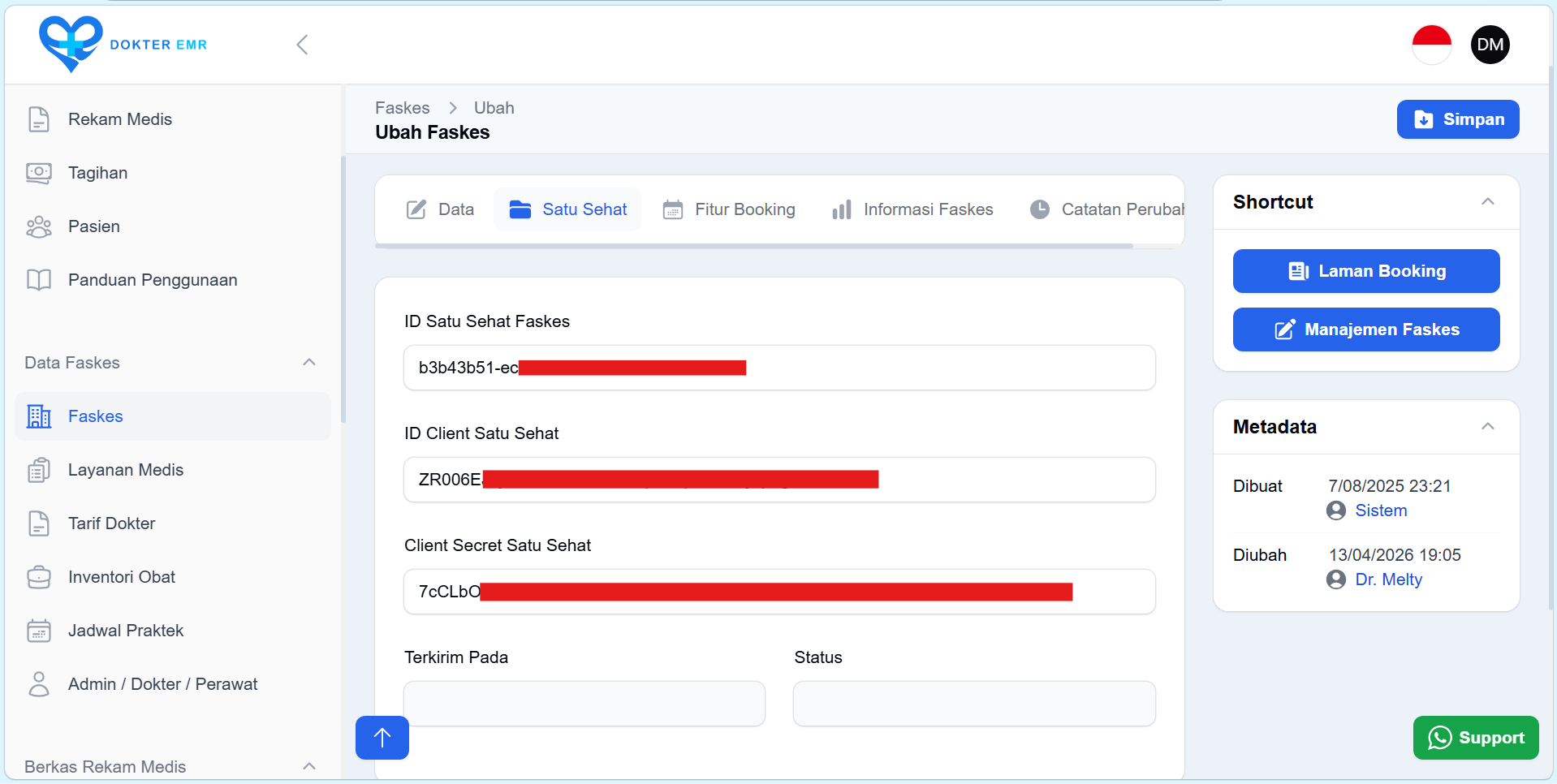Click the user icon beside Dr. Melty

1336,579
